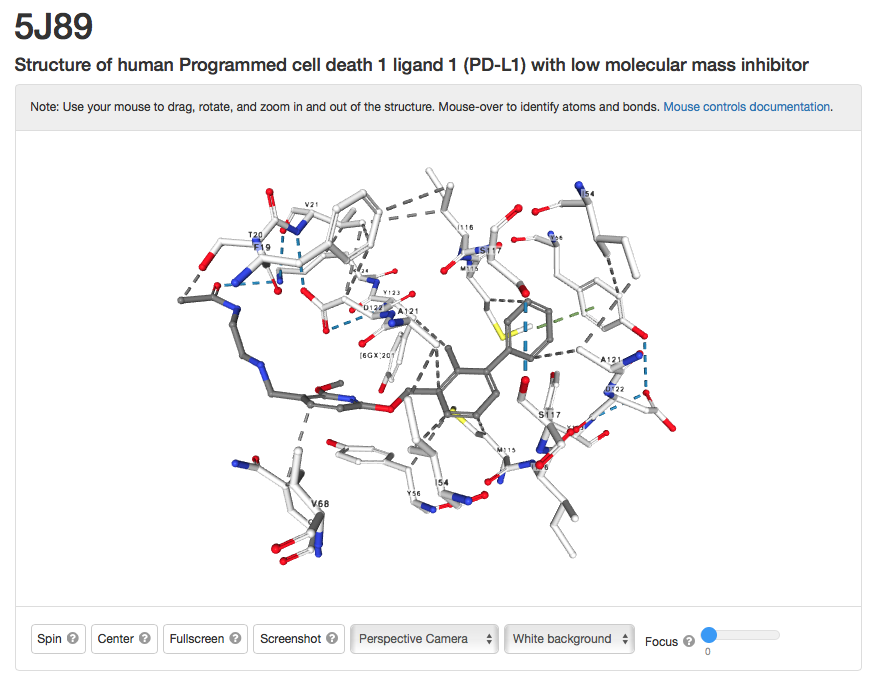Select the V68 residue label
Screen dimensions: 880x677
pos(320,504)
